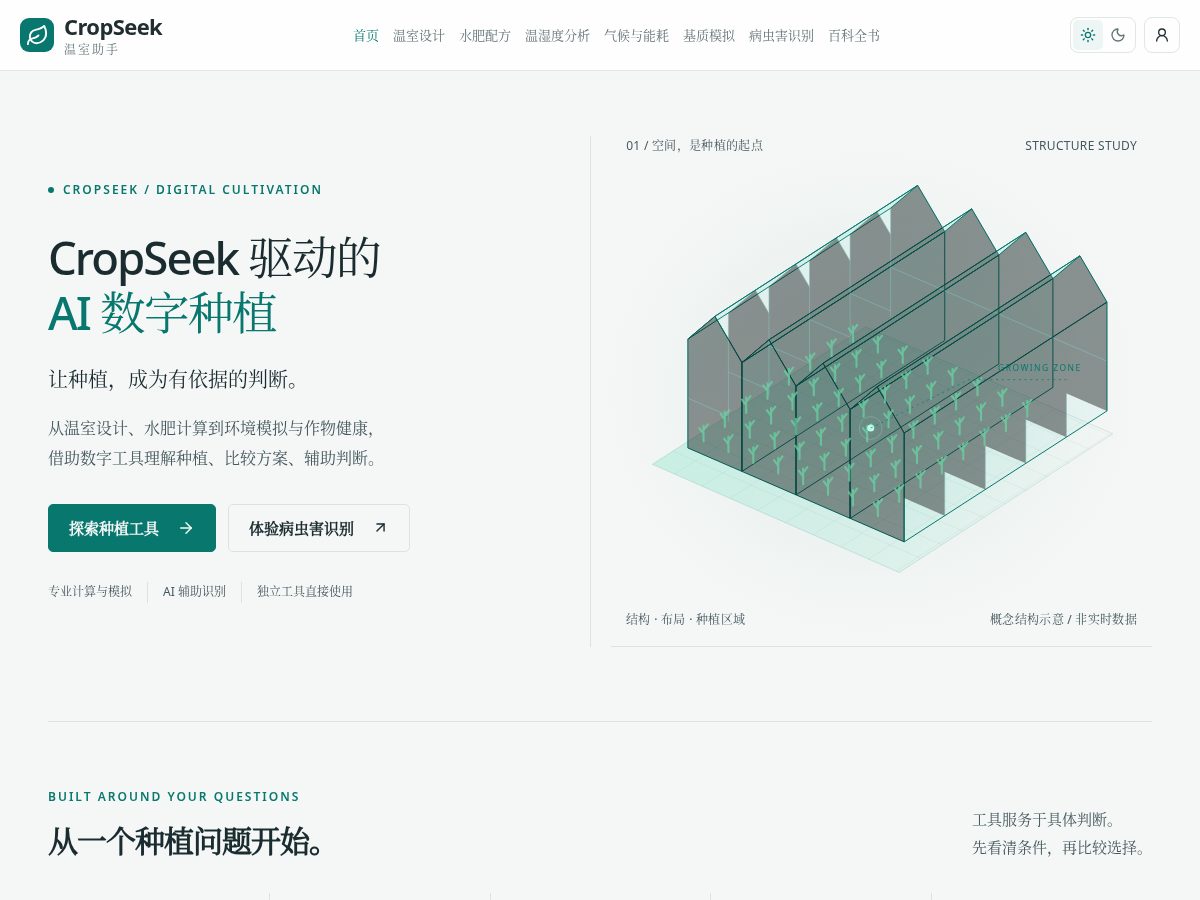Click the 专业计算与模拟 text
The image size is (1200, 900).
click(x=90, y=591)
